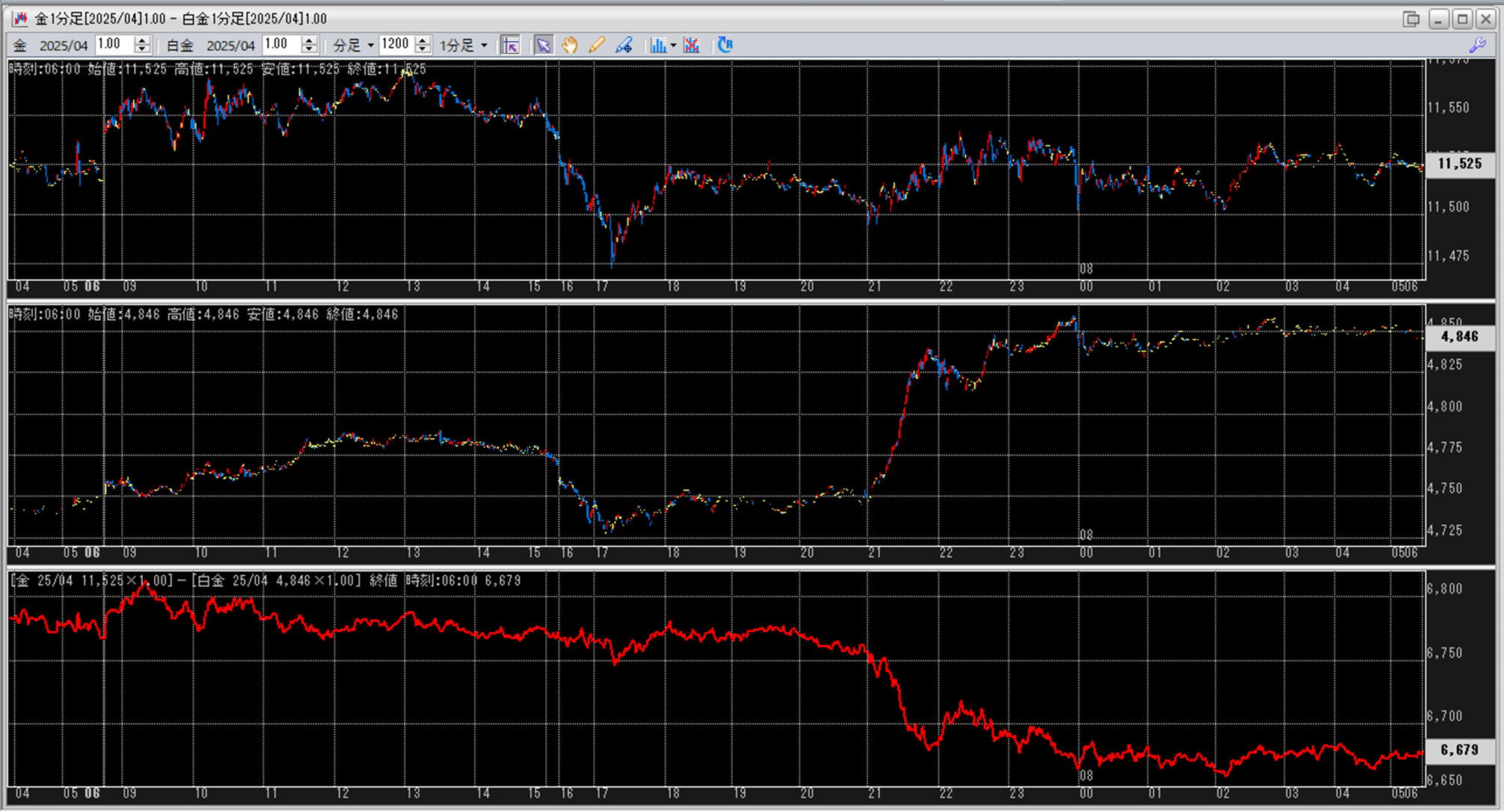1504x812 pixels.
Task: Select the arrow pointer cursor tool
Action: point(543,46)
